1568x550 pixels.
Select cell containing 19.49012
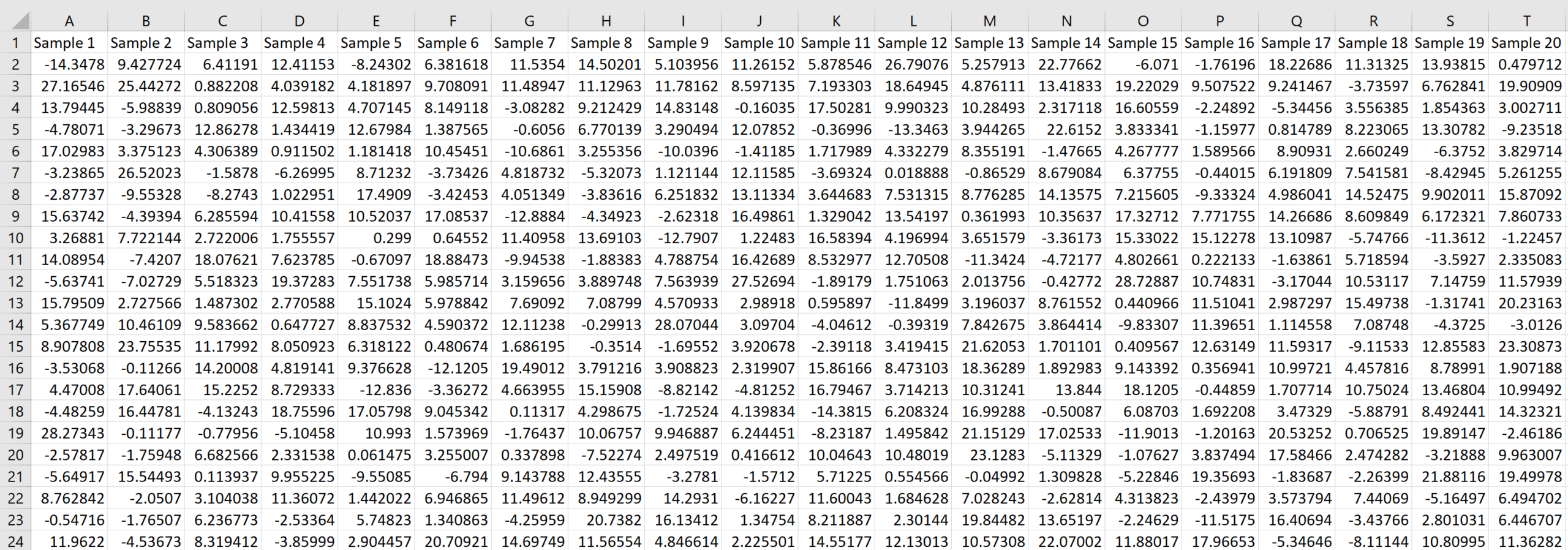coord(529,369)
